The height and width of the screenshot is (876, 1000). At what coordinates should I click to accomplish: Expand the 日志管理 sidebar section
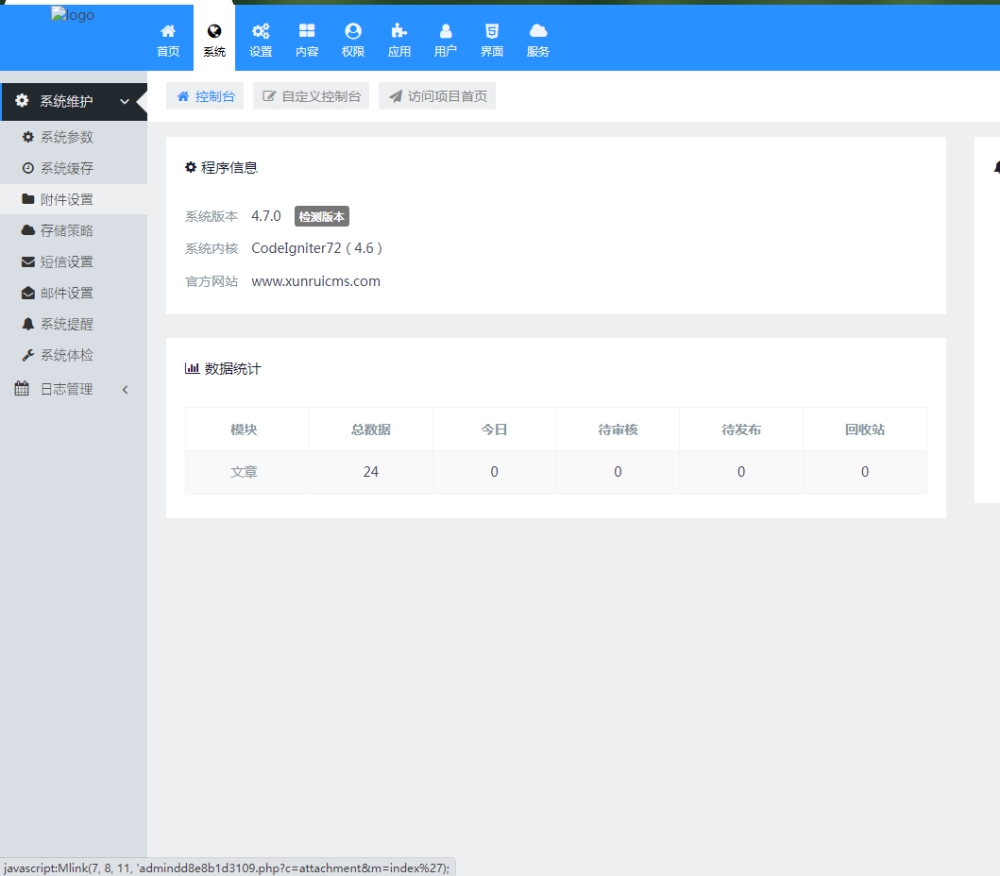coord(73,389)
